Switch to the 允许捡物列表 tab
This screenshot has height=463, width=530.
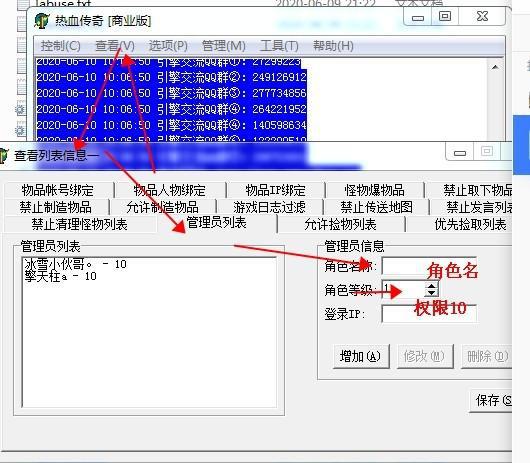(x=341, y=224)
